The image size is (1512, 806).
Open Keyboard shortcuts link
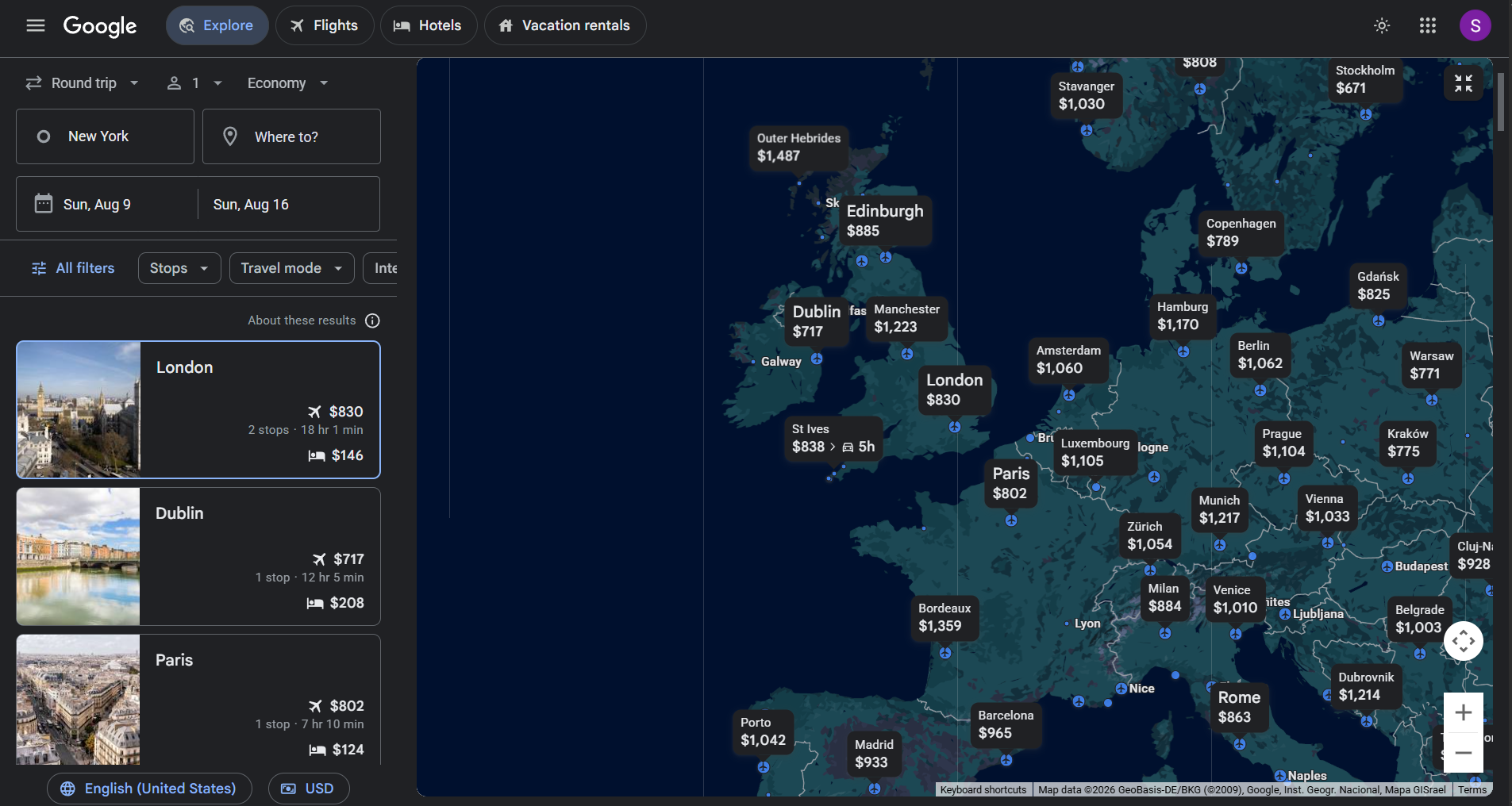click(x=983, y=789)
